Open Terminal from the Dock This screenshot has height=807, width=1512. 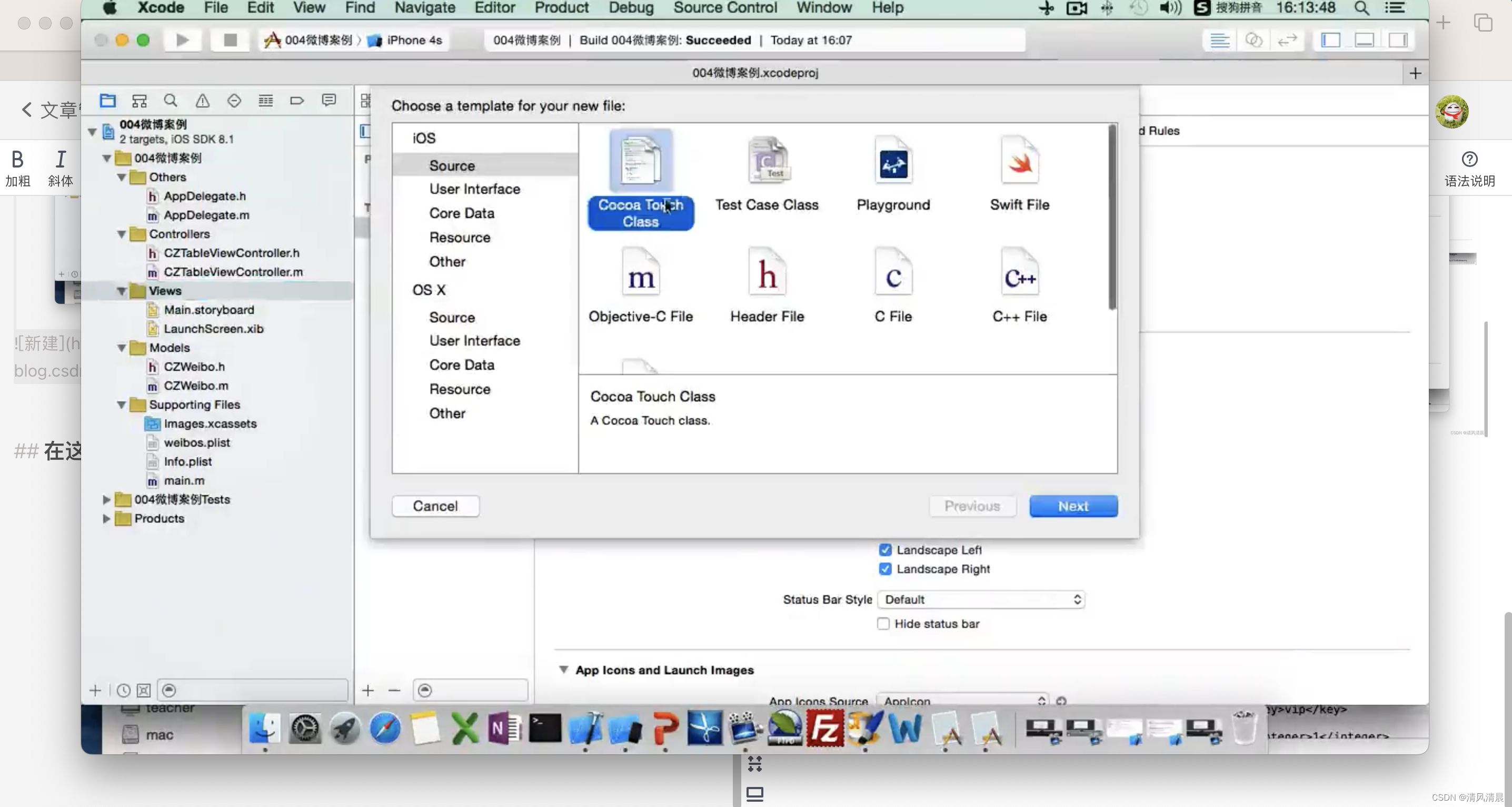(x=545, y=729)
